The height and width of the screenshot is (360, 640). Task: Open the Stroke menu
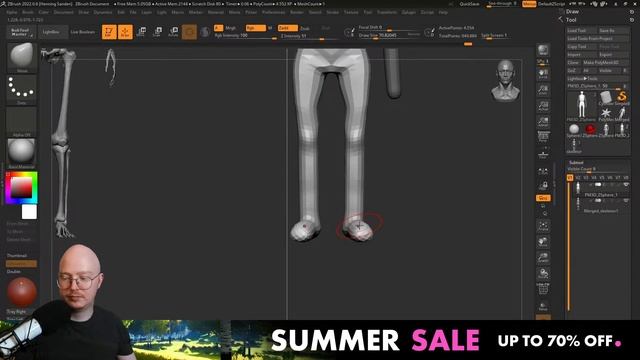click(332, 12)
